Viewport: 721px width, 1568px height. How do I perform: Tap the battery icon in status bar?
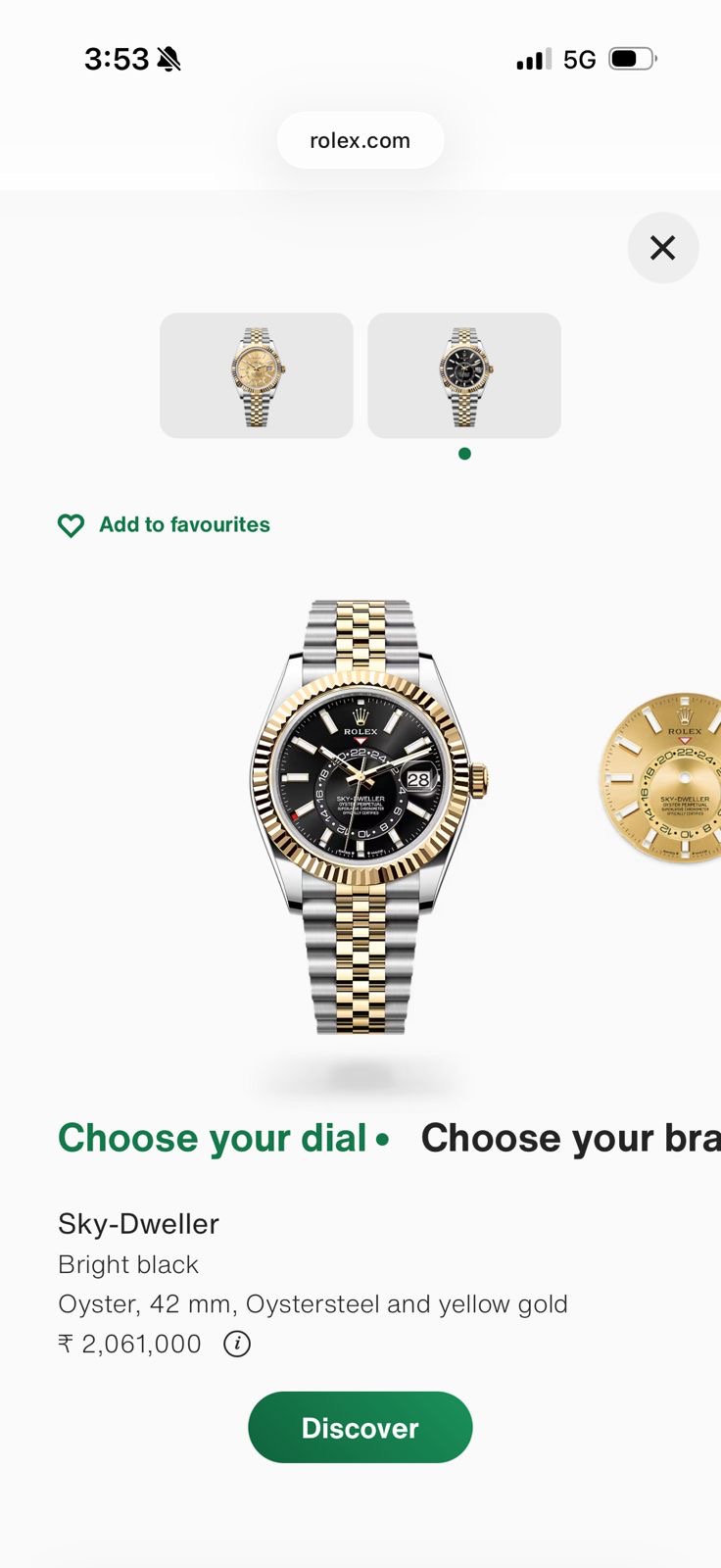pos(633,59)
